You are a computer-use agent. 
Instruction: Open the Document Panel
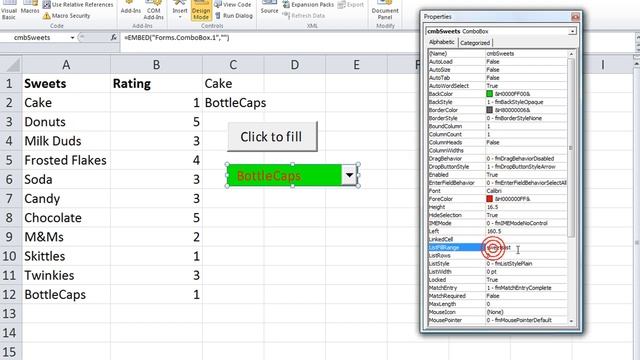(385, 11)
